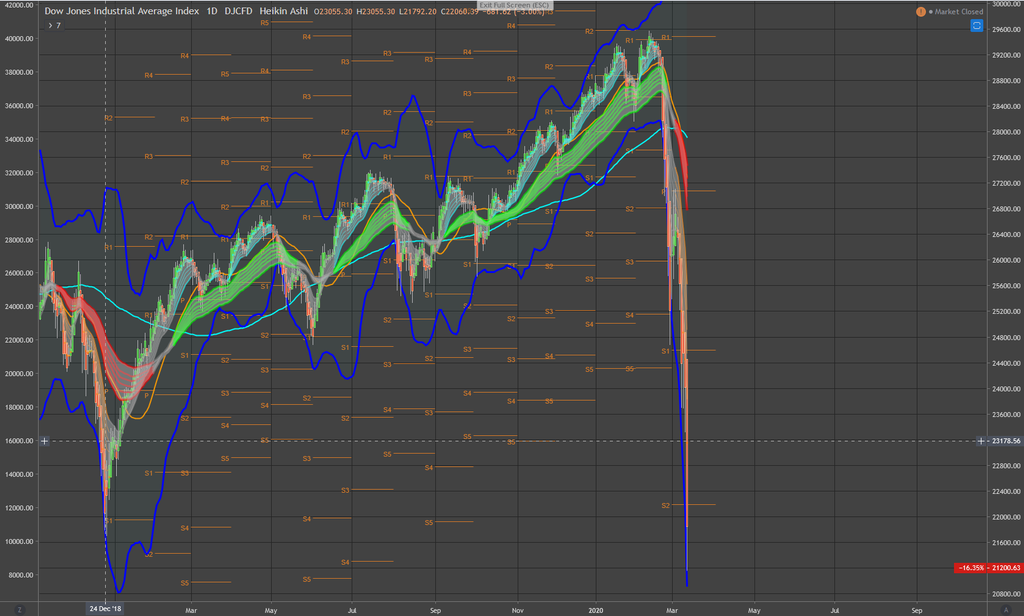Click the Exit Full Screen (ESC) tooltip
Viewport: 1024px width, 616px height.
click(x=514, y=5)
